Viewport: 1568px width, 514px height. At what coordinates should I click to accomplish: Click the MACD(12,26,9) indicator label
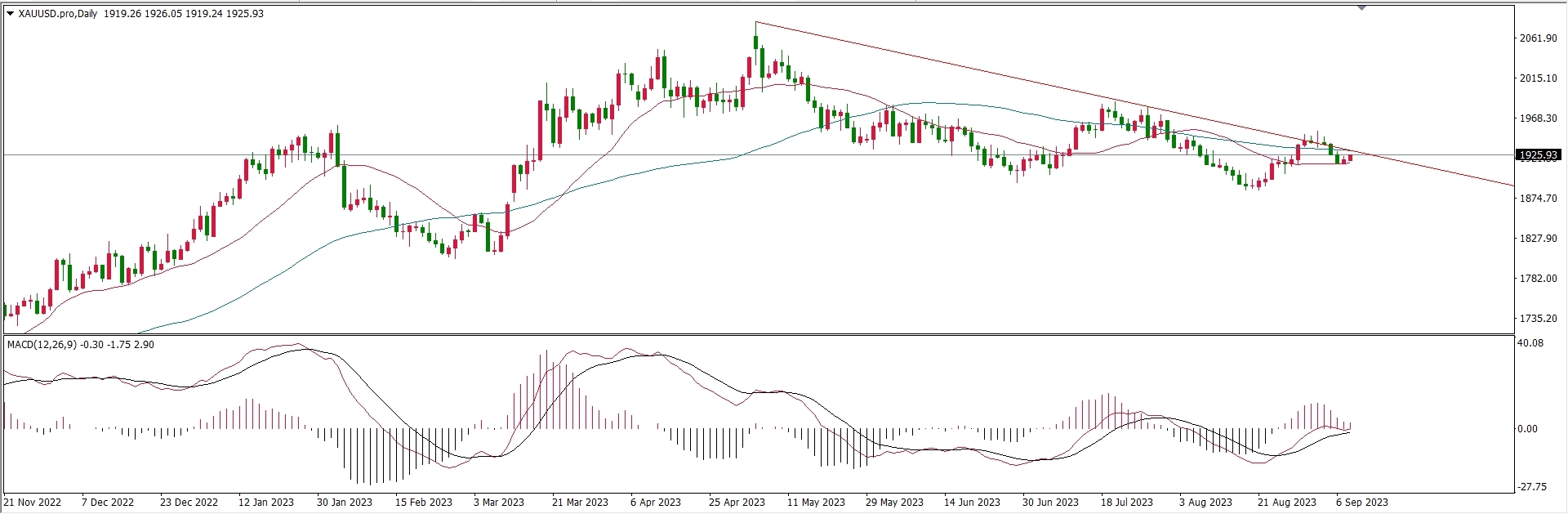[x=41, y=345]
